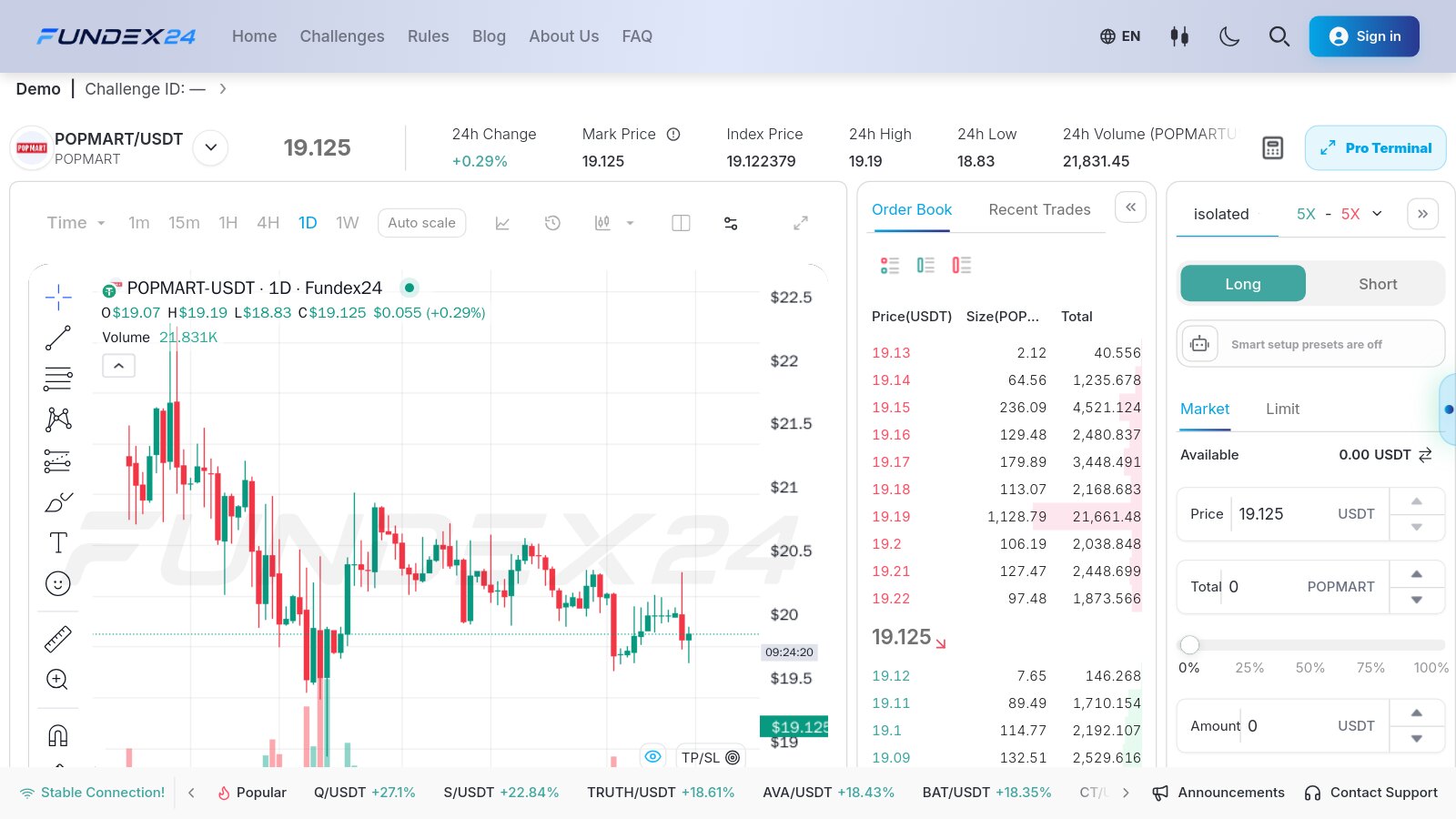Open the long position forecasting tool

pos(58,461)
